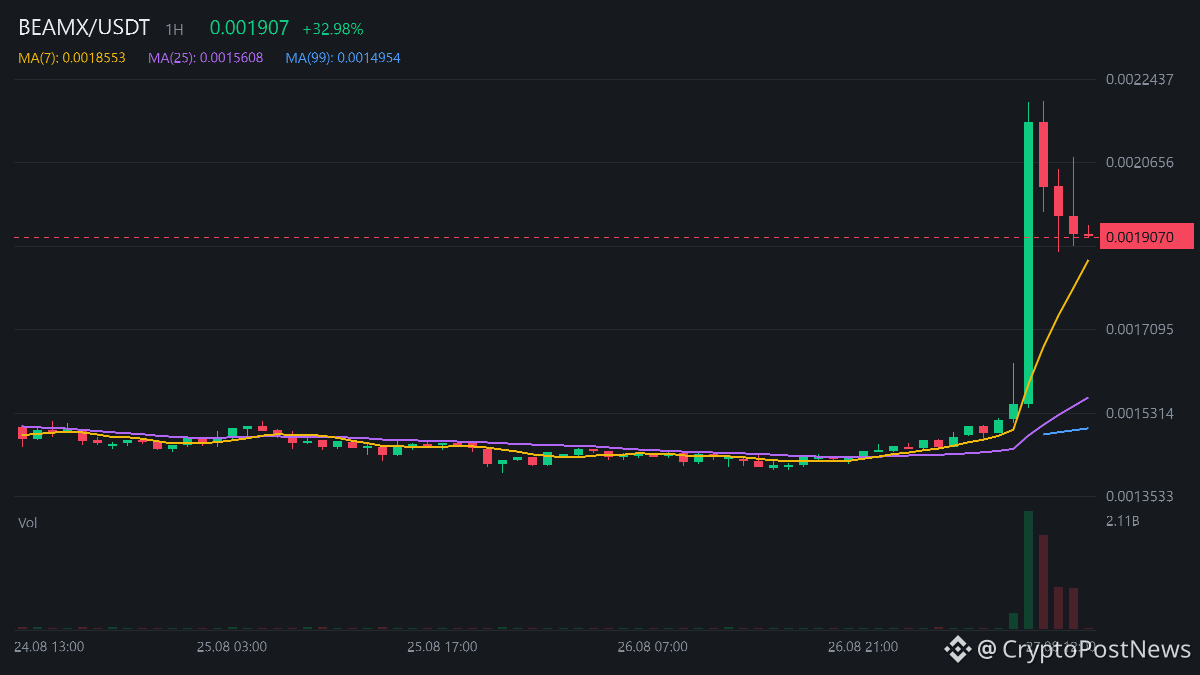Screen dimensions: 1200x675
Task: Click the 25.08 17:00 time label
Action: [x=442, y=647]
